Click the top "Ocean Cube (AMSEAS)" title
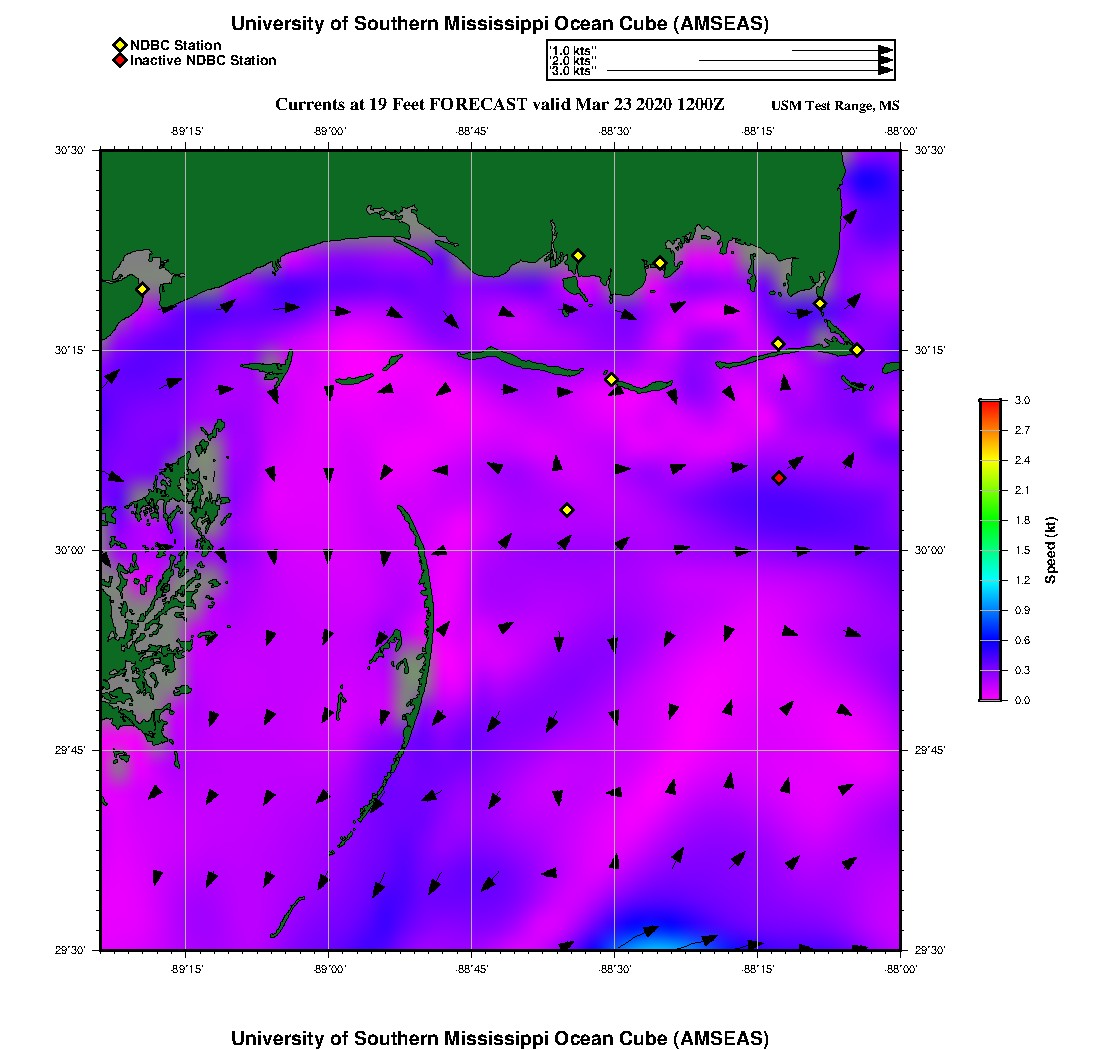Image resolution: width=1100 pixels, height=1050 pixels. (x=500, y=24)
